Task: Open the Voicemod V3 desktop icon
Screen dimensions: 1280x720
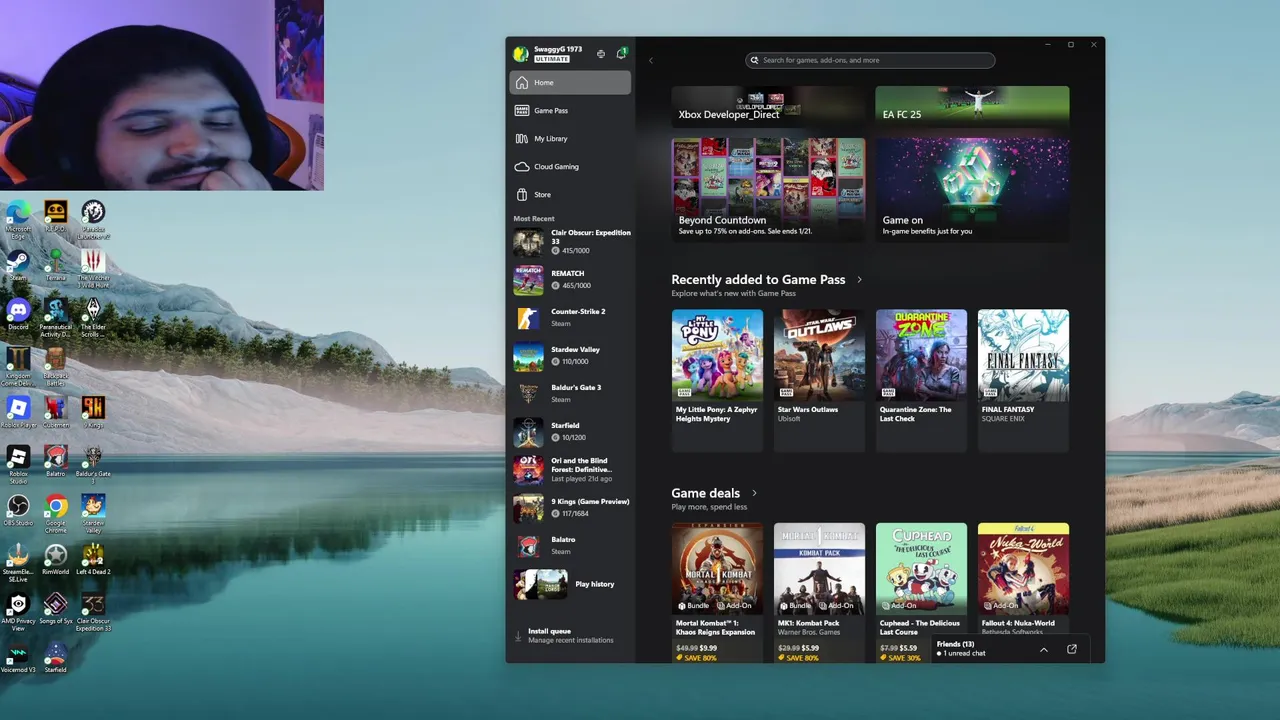Action: 18,658
